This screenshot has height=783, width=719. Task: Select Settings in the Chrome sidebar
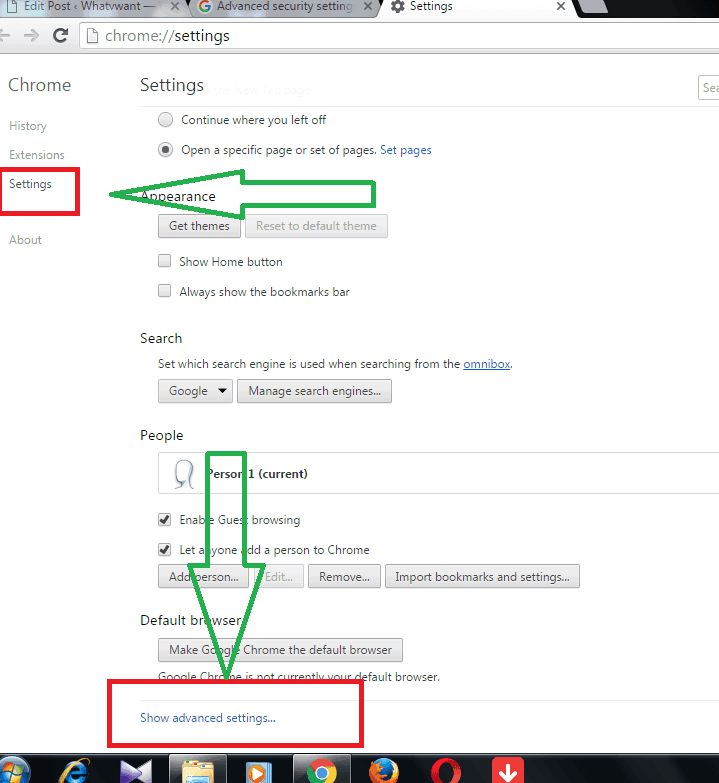point(30,184)
